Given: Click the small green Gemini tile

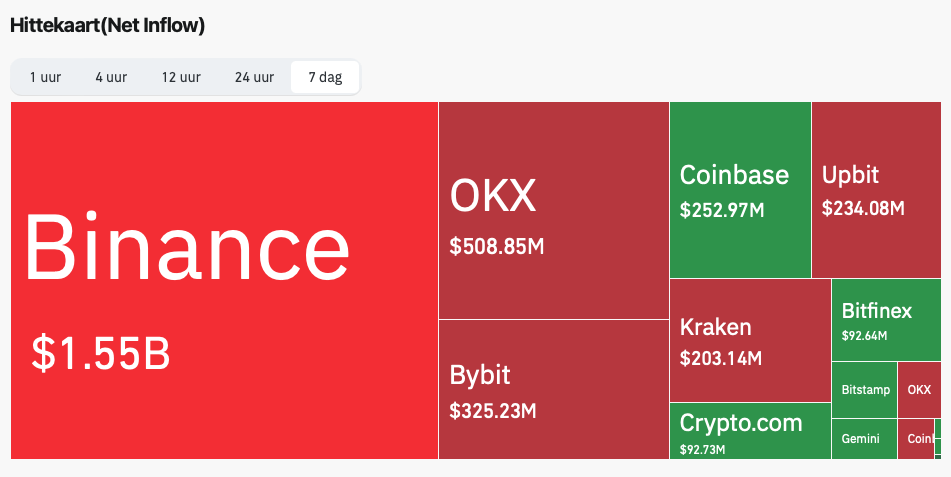Looking at the screenshot, I should (864, 439).
